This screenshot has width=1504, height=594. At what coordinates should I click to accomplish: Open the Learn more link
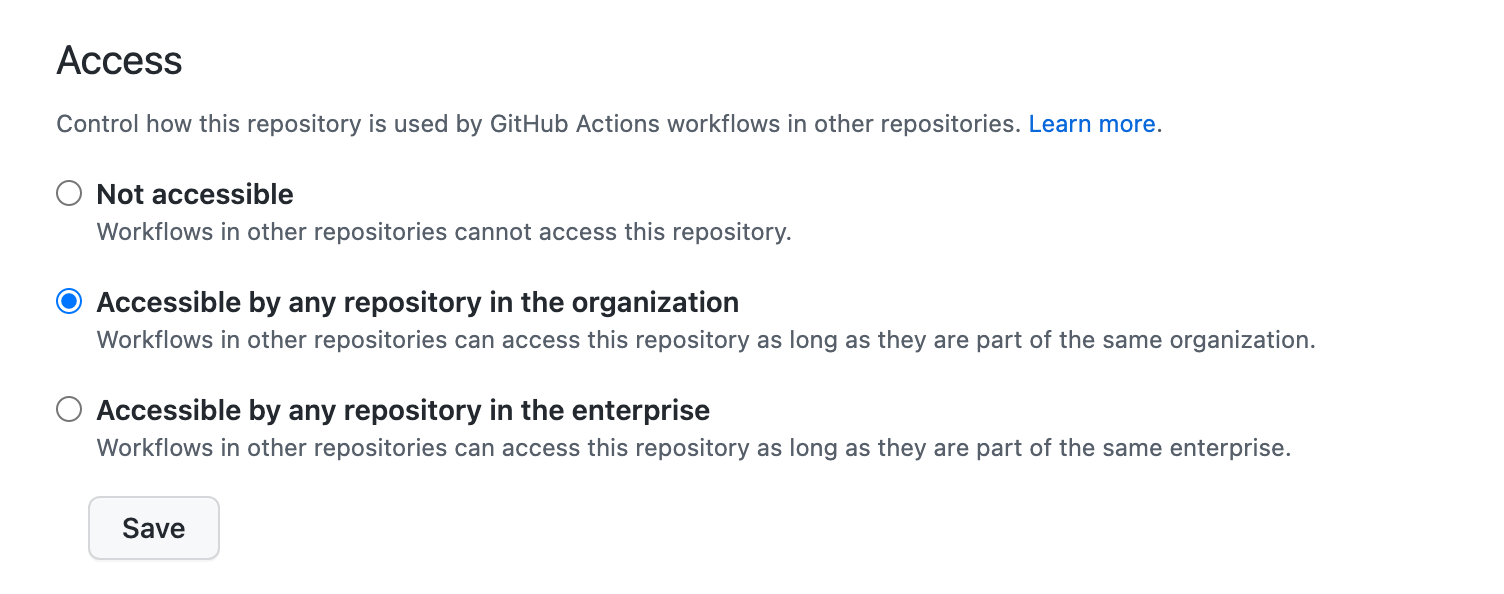tap(1092, 124)
